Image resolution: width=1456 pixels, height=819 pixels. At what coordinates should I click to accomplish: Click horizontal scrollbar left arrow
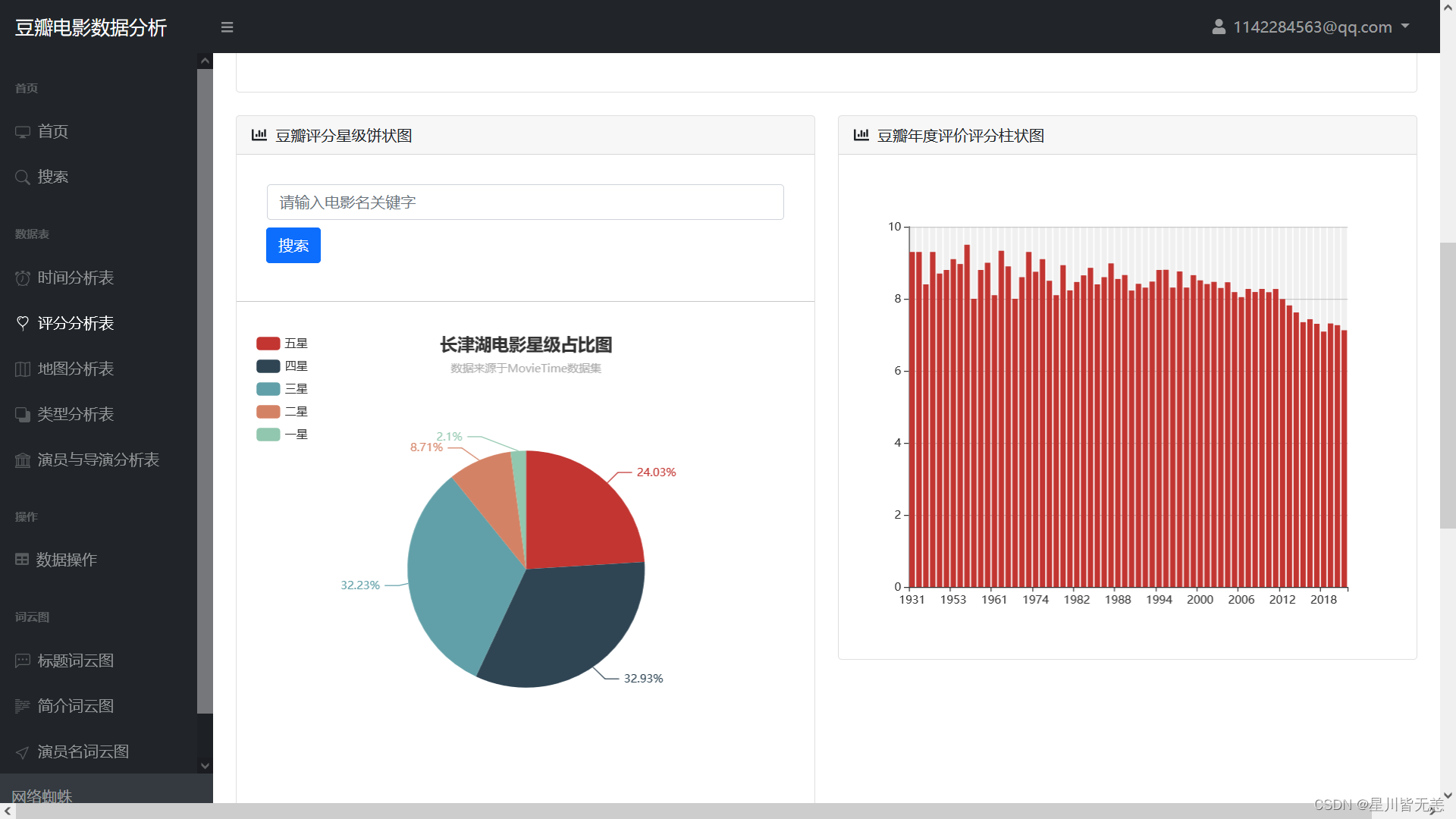[8, 811]
